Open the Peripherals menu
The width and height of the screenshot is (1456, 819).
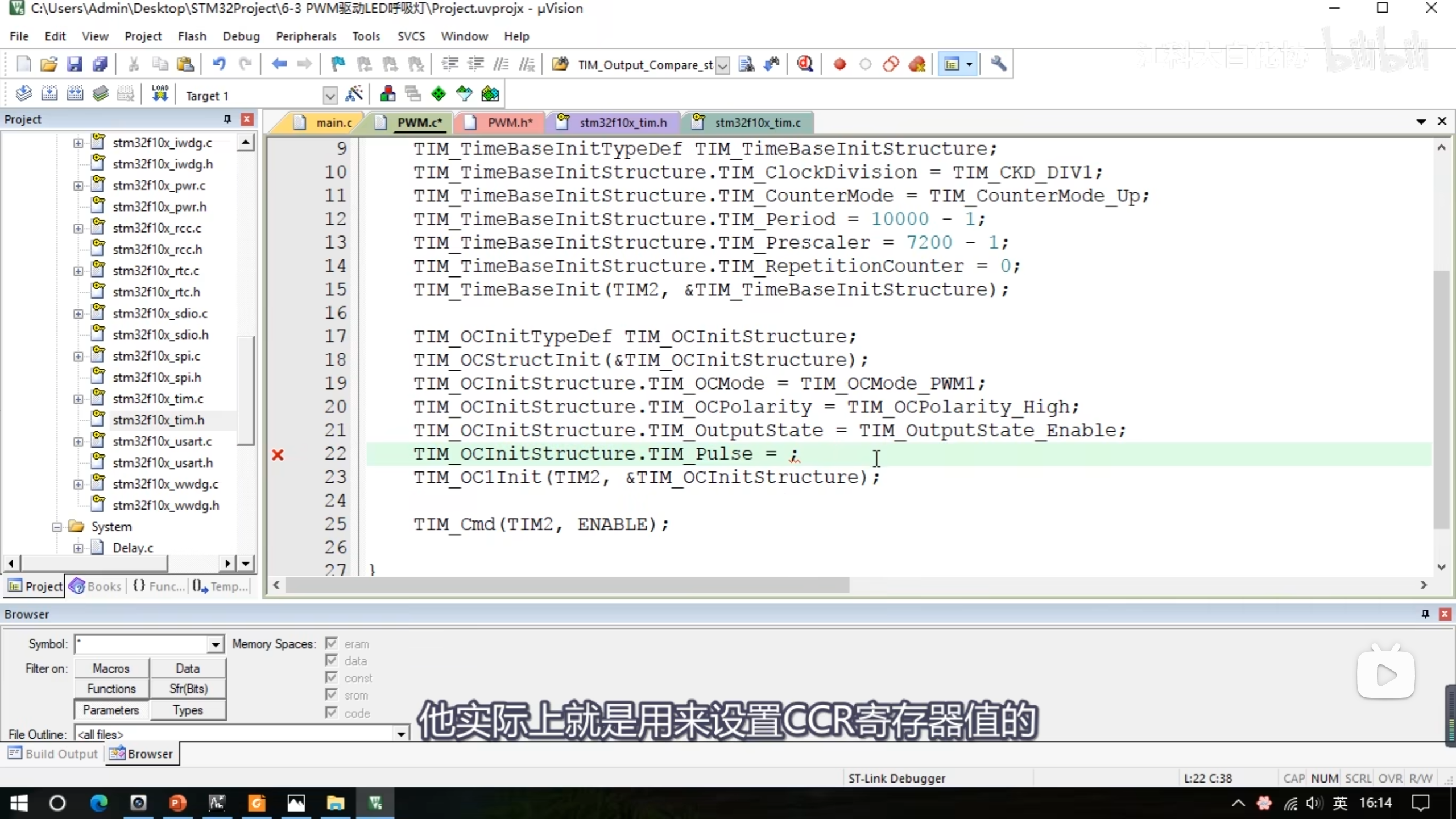pos(306,36)
